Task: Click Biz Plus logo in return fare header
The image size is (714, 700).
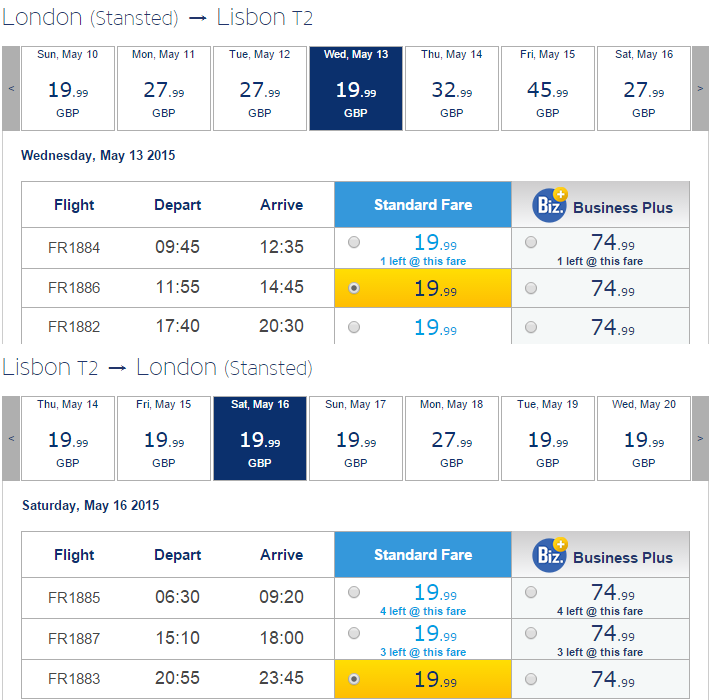Action: click(550, 555)
